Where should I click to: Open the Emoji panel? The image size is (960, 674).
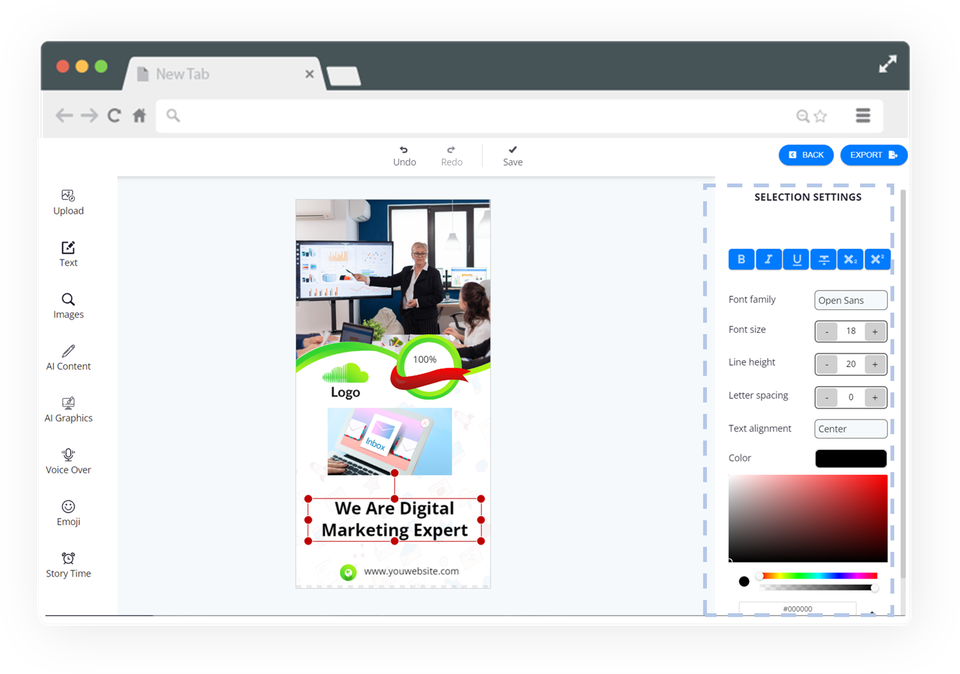[68, 513]
